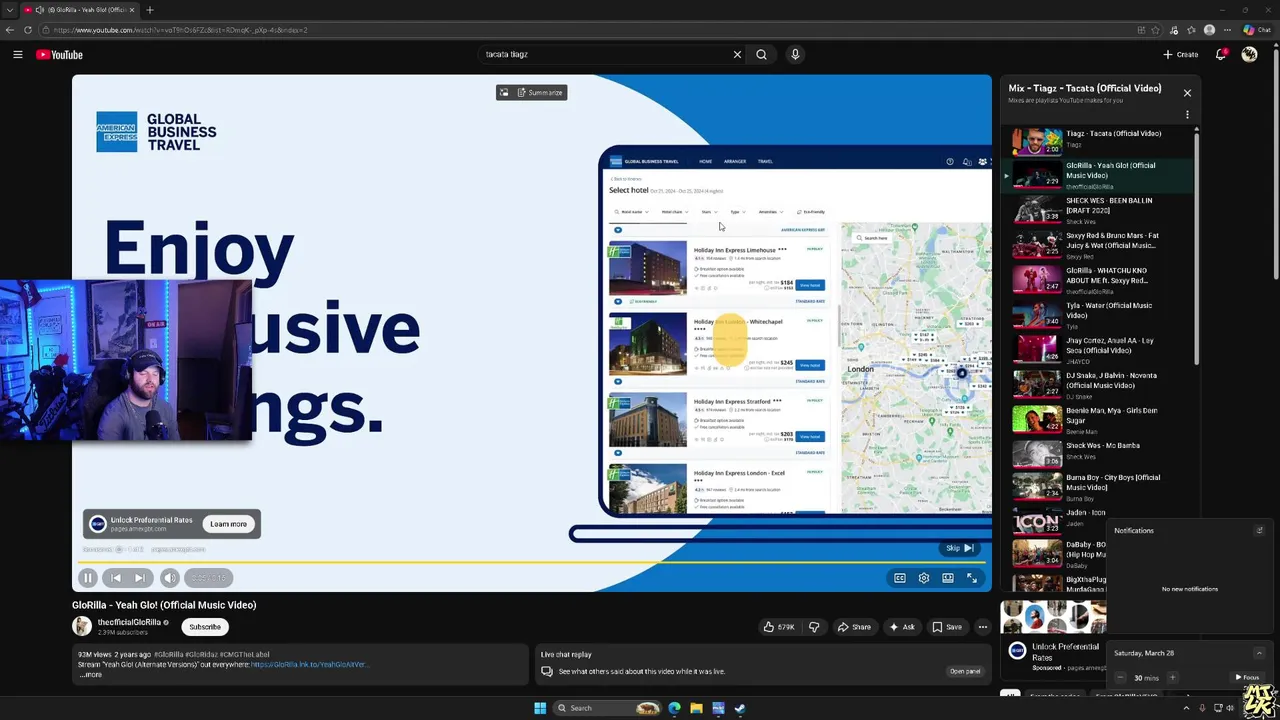
Task: Click the Summarize button over video
Action: point(541,93)
